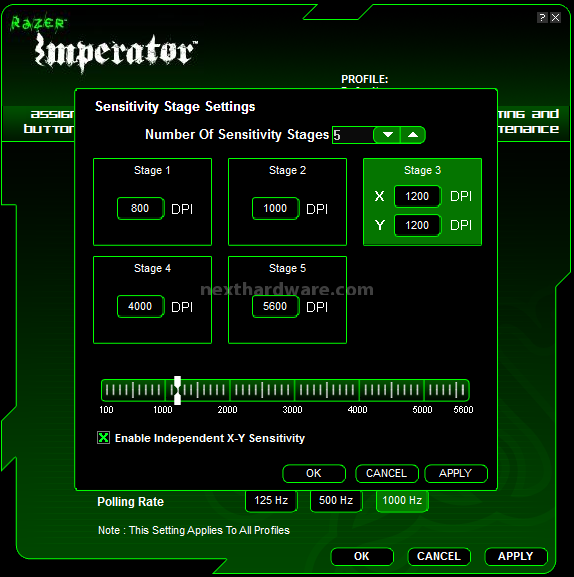
Task: Set polling rate to 125 Hz
Action: (271, 500)
